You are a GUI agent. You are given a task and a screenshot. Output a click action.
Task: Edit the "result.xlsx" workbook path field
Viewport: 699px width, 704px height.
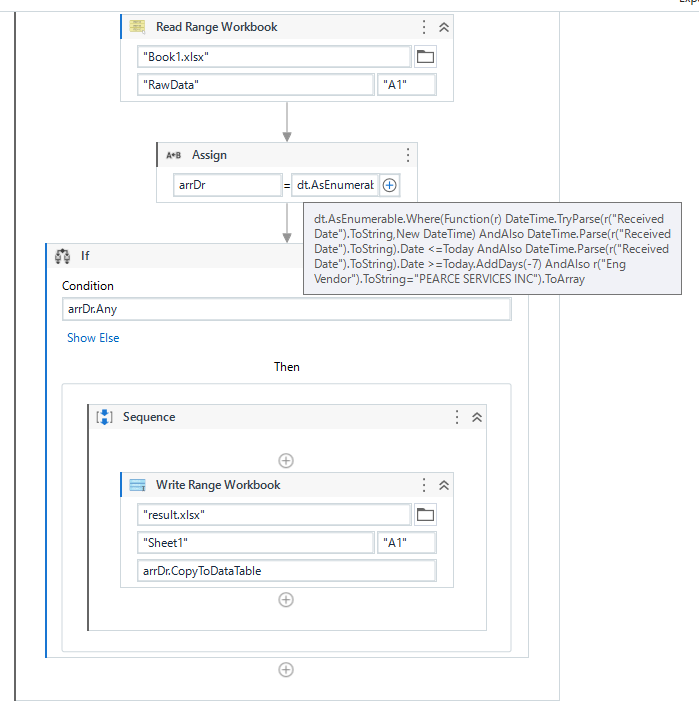click(274, 515)
